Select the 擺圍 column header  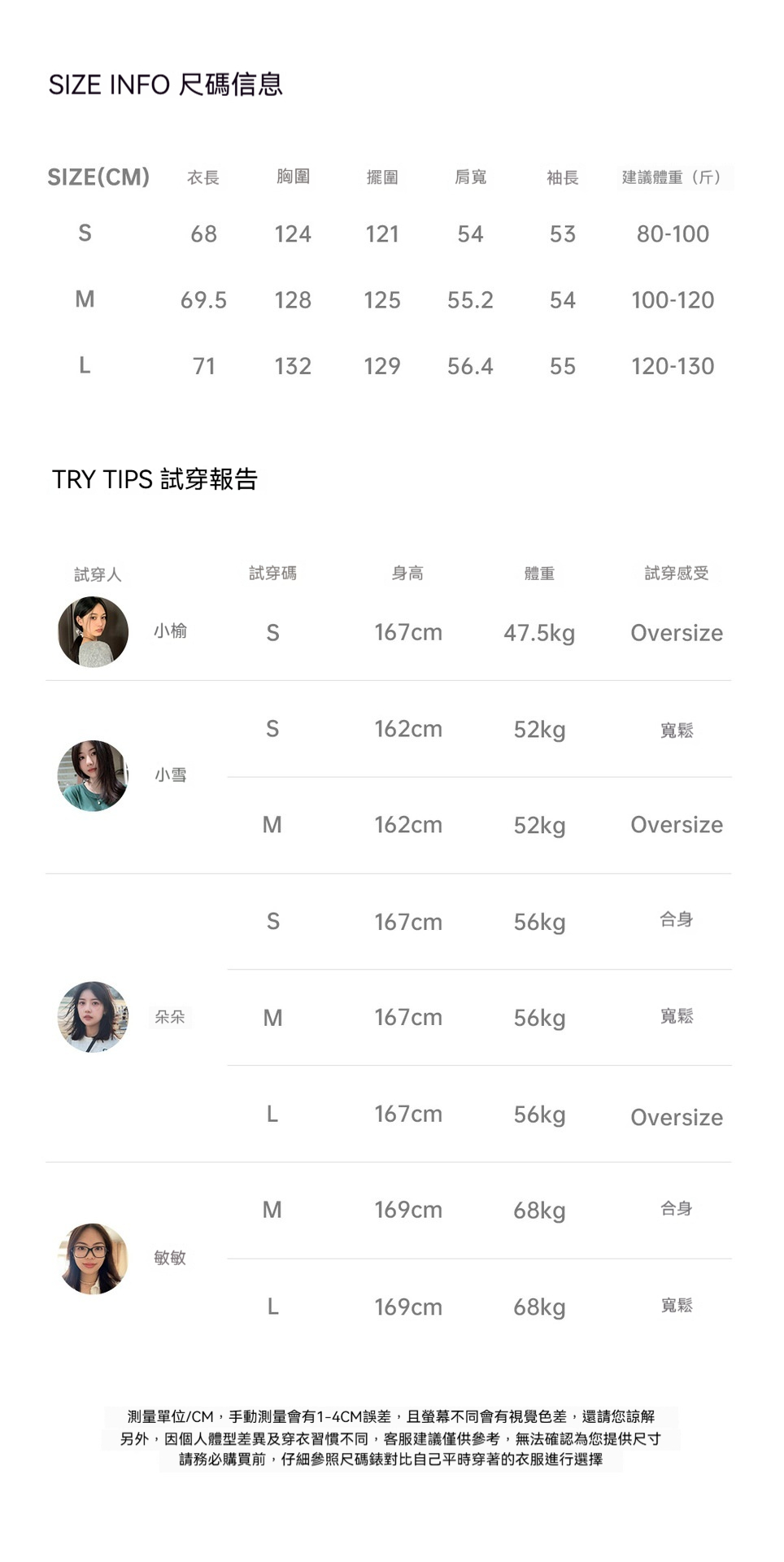(382, 177)
